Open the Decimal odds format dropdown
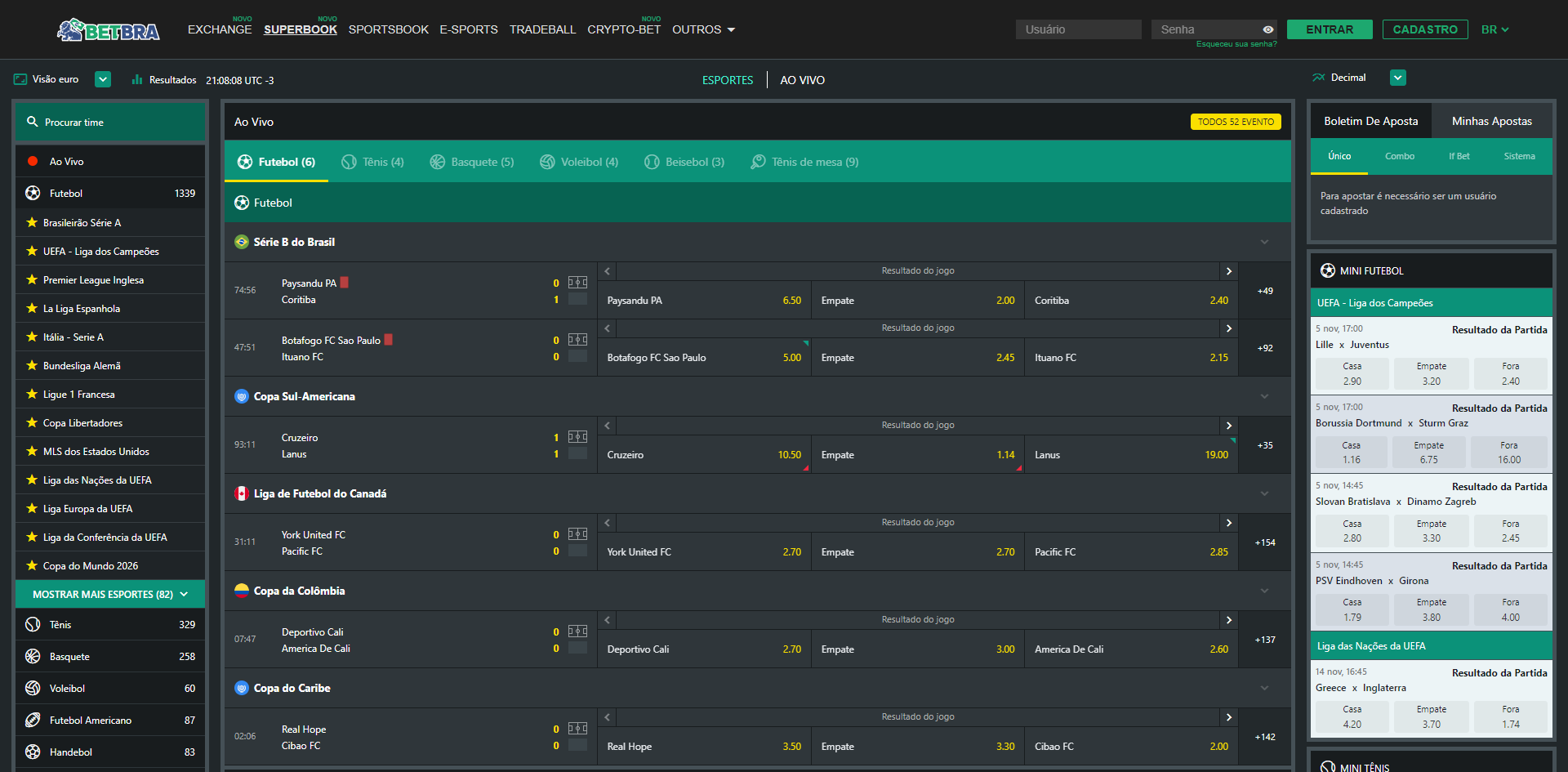This screenshot has height=772, width=1568. pyautogui.click(x=1398, y=78)
